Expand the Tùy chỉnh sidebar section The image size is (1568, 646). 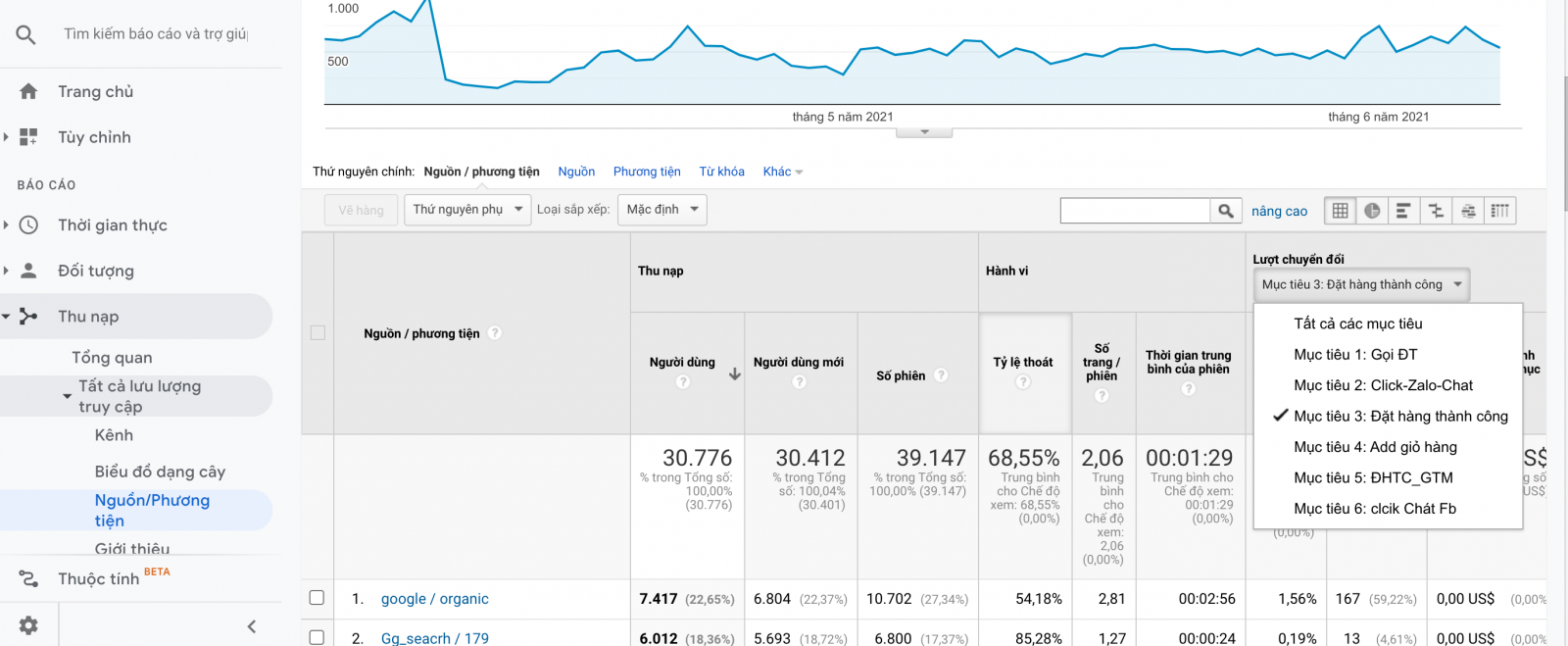pos(6,137)
